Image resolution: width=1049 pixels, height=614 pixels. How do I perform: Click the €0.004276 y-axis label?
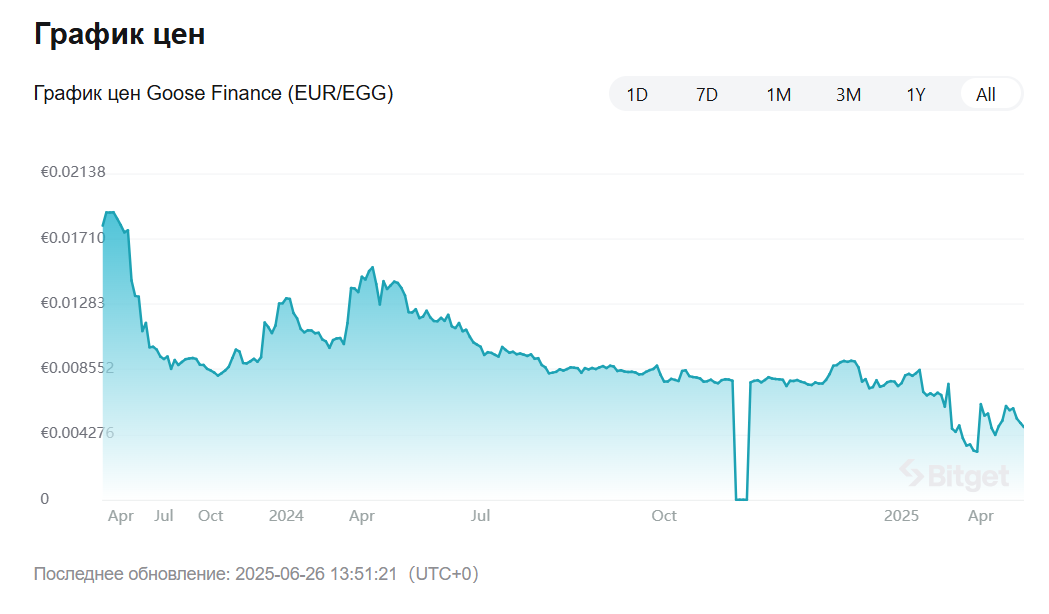click(77, 432)
